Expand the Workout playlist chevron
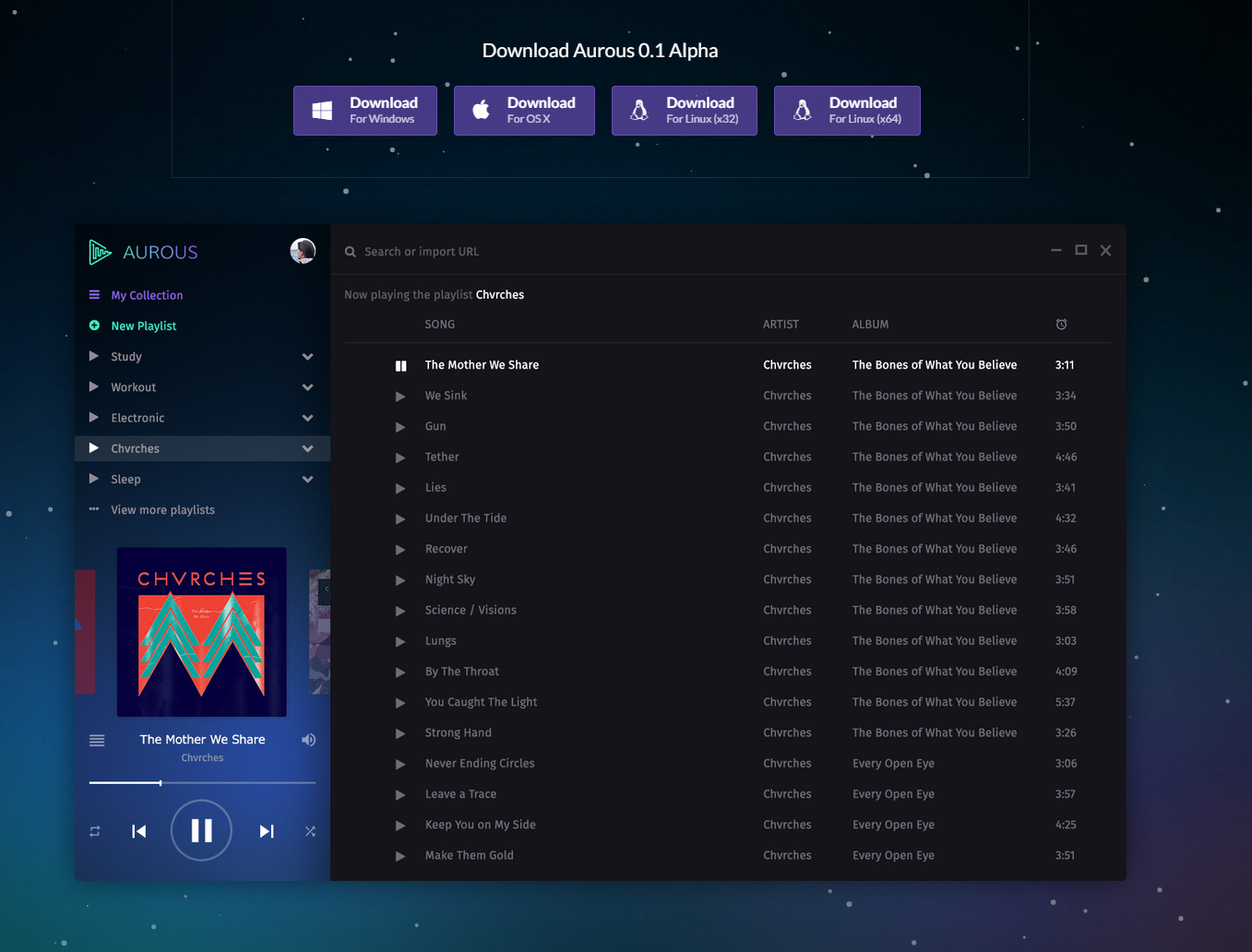This screenshot has height=952, width=1252. [x=307, y=387]
